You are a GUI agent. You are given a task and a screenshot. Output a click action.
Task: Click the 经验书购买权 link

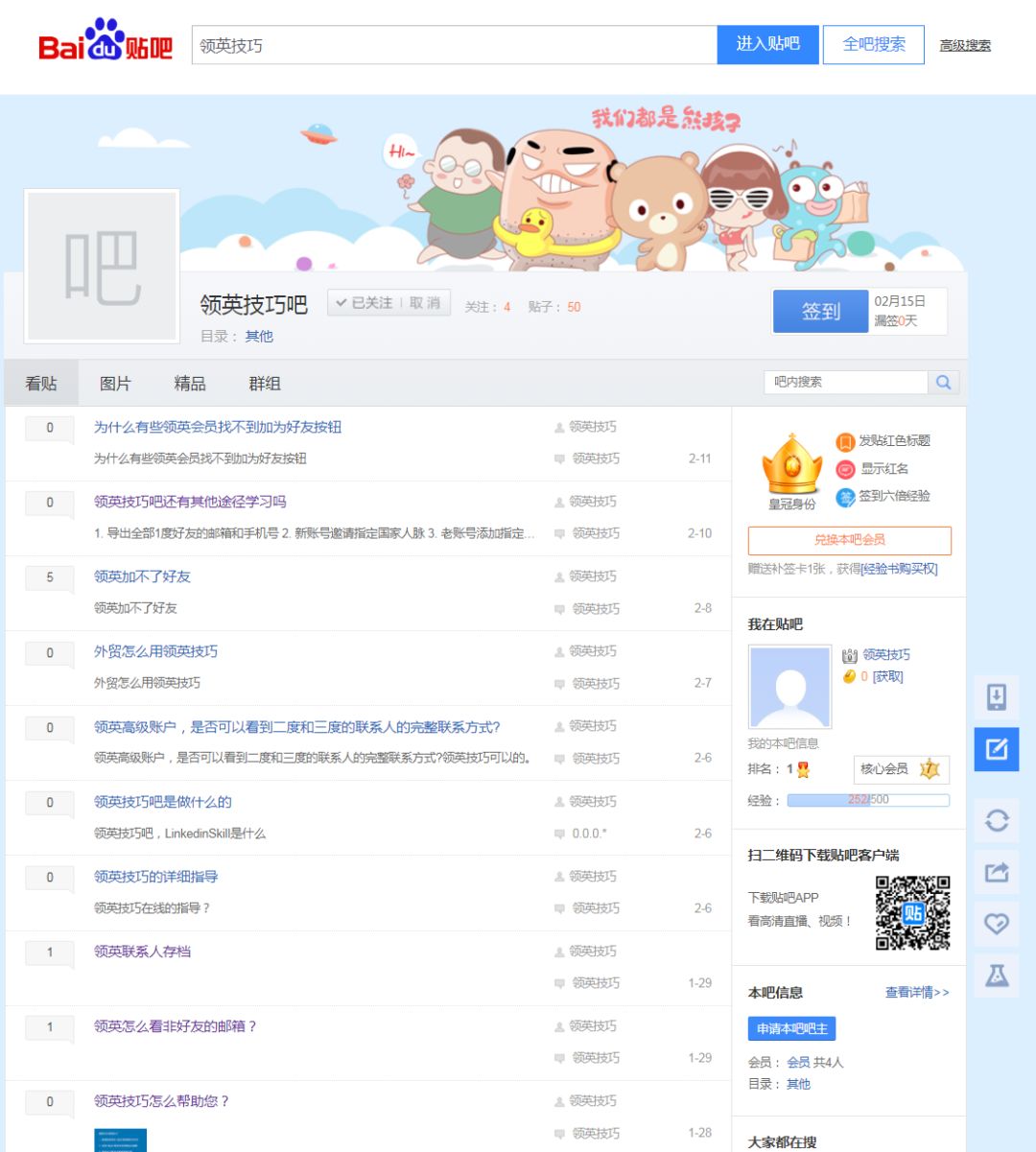pos(899,569)
